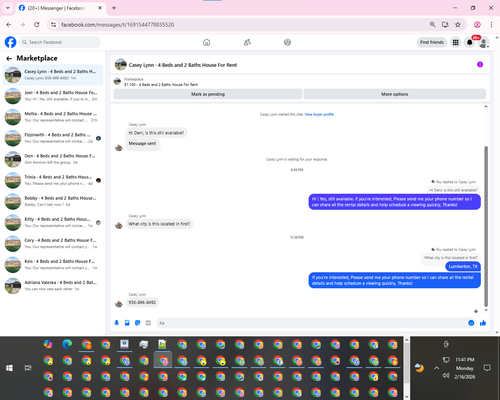Click the facebook.com address bar URL

pos(117,25)
